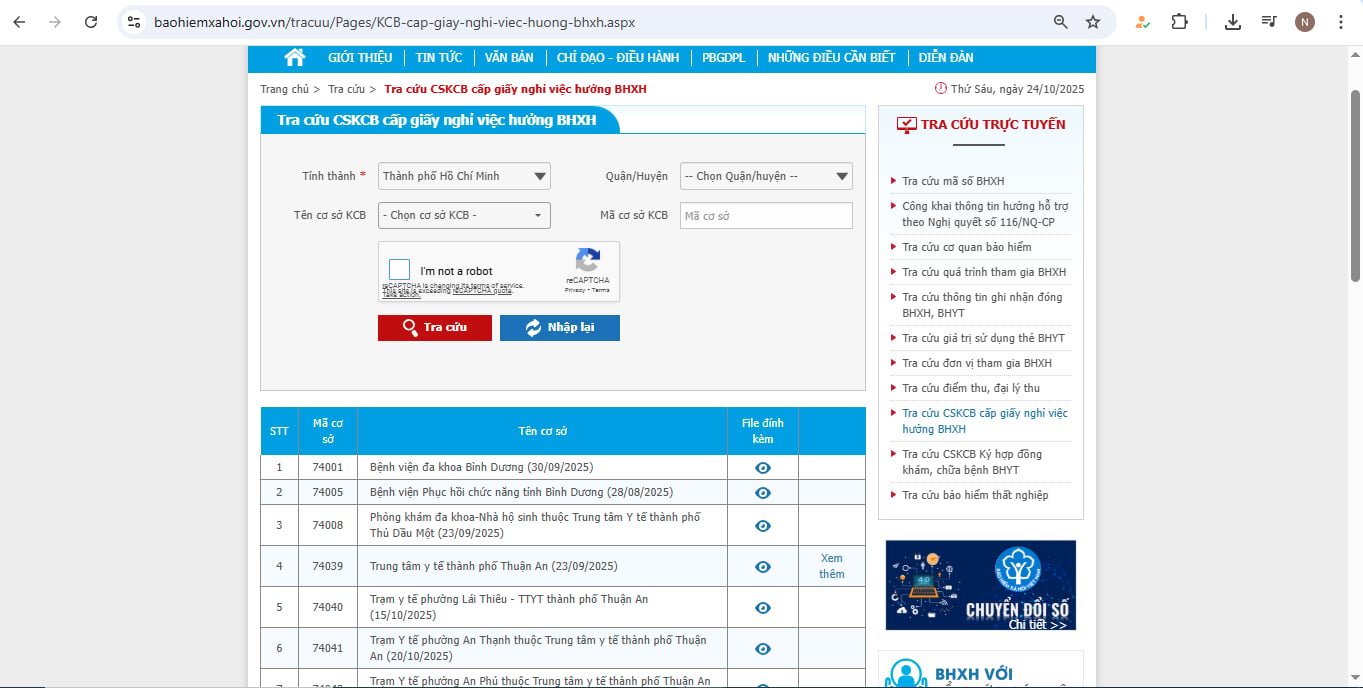
Task: Check the I'm not a robot box
Action: [400, 270]
